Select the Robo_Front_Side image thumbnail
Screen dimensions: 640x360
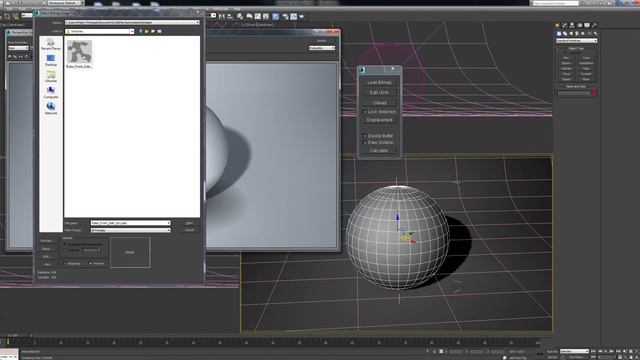(79, 54)
